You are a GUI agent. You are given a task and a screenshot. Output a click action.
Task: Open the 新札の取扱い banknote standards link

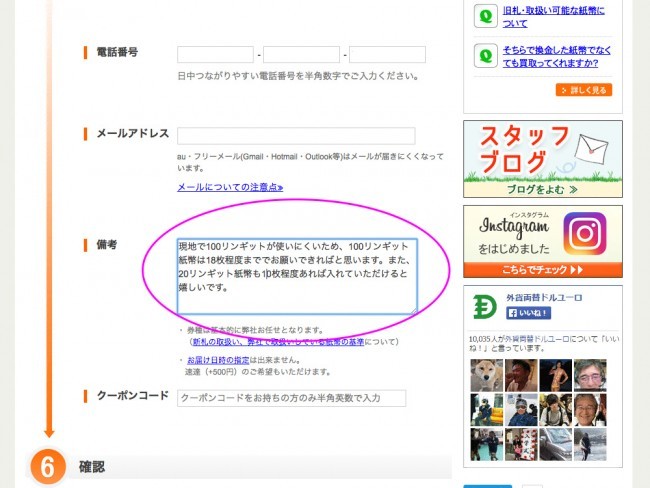(278, 342)
